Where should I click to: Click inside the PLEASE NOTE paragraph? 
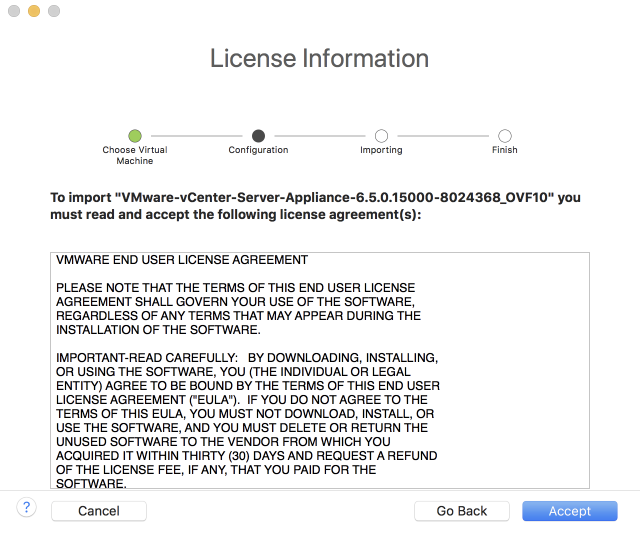(238, 309)
